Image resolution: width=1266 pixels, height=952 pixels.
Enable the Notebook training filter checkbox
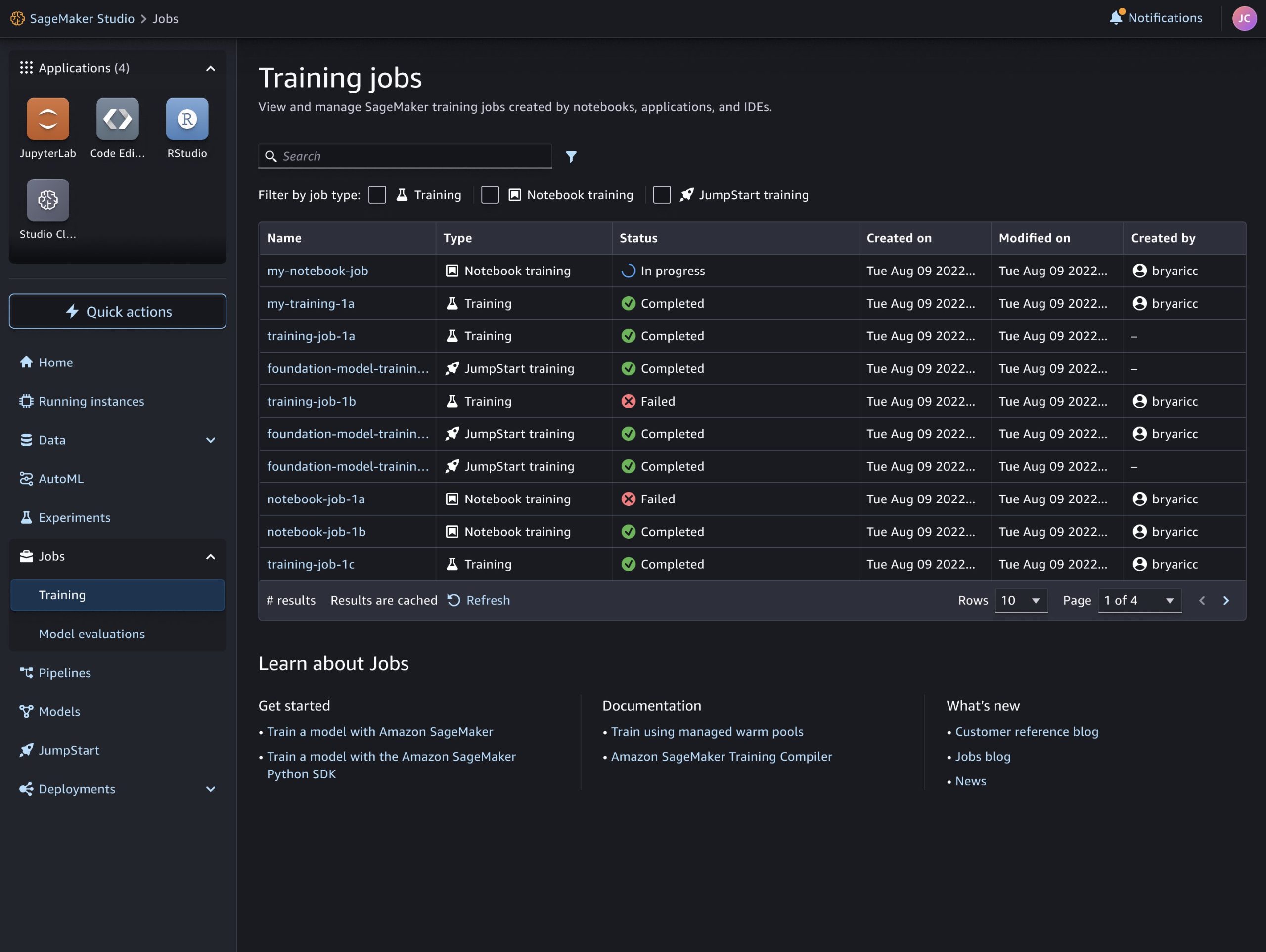[x=490, y=195]
